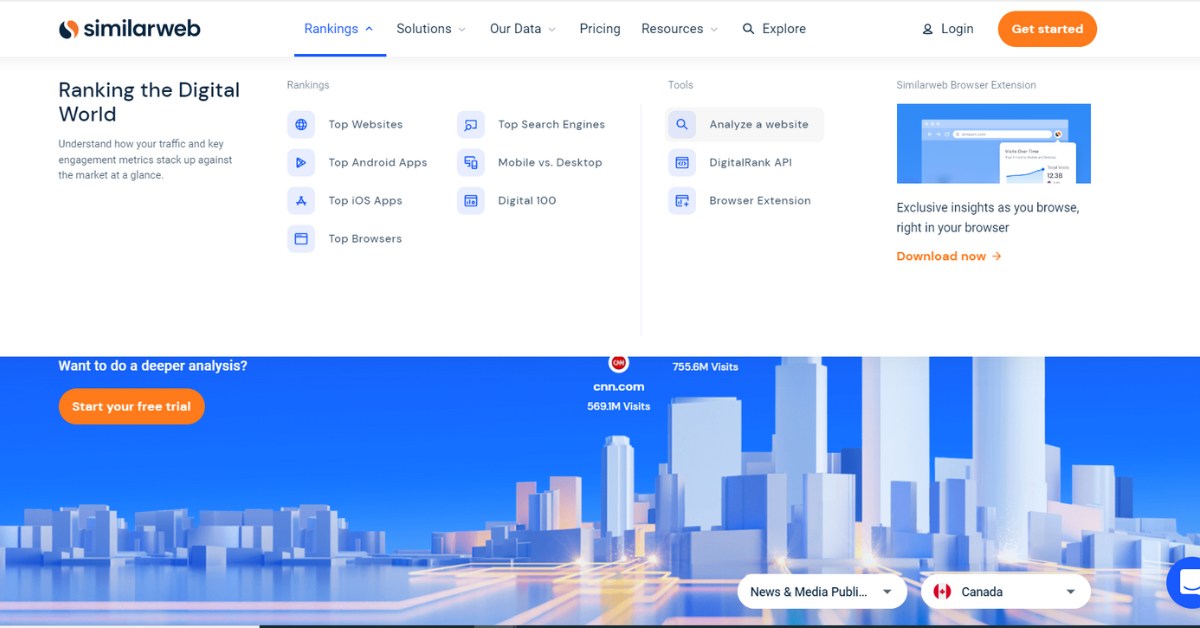Open the Top Websites ranking link
The image size is (1200, 628).
[x=366, y=125]
